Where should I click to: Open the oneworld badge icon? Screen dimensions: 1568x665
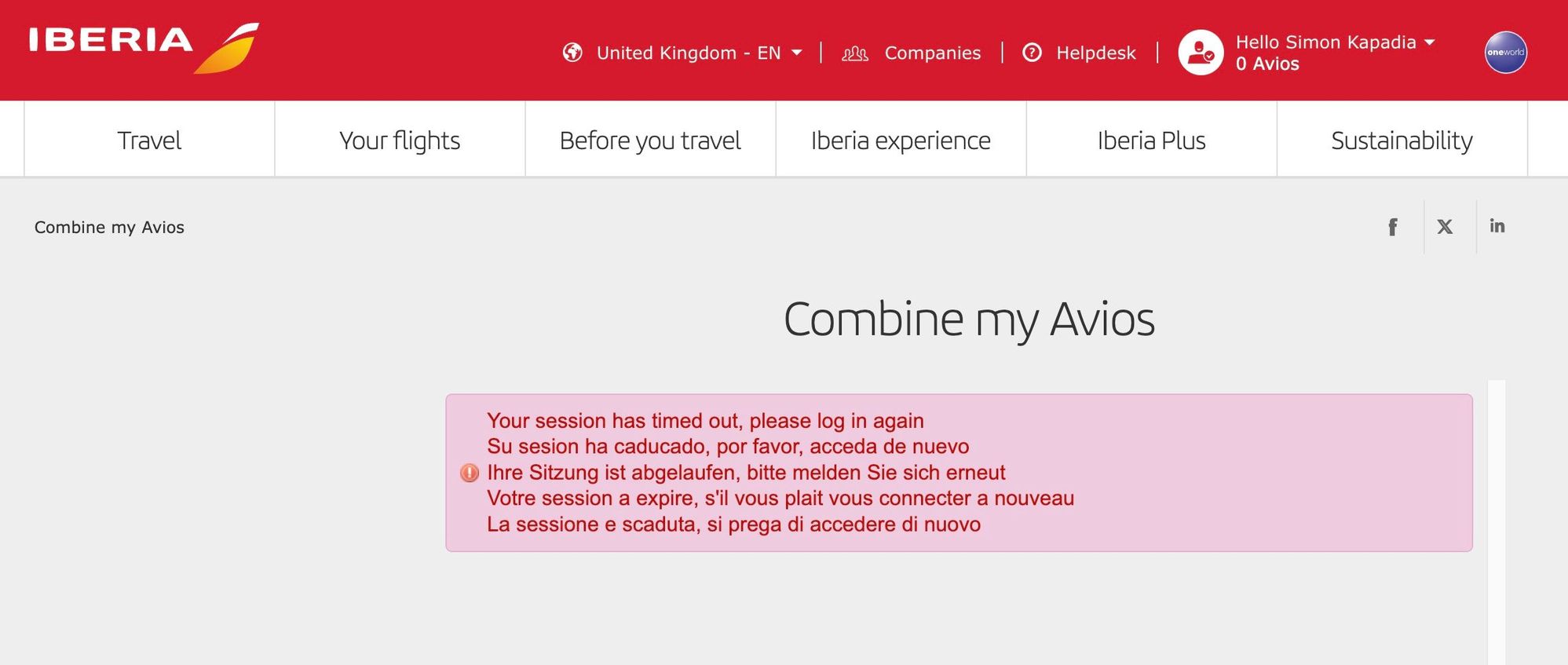pos(1505,53)
